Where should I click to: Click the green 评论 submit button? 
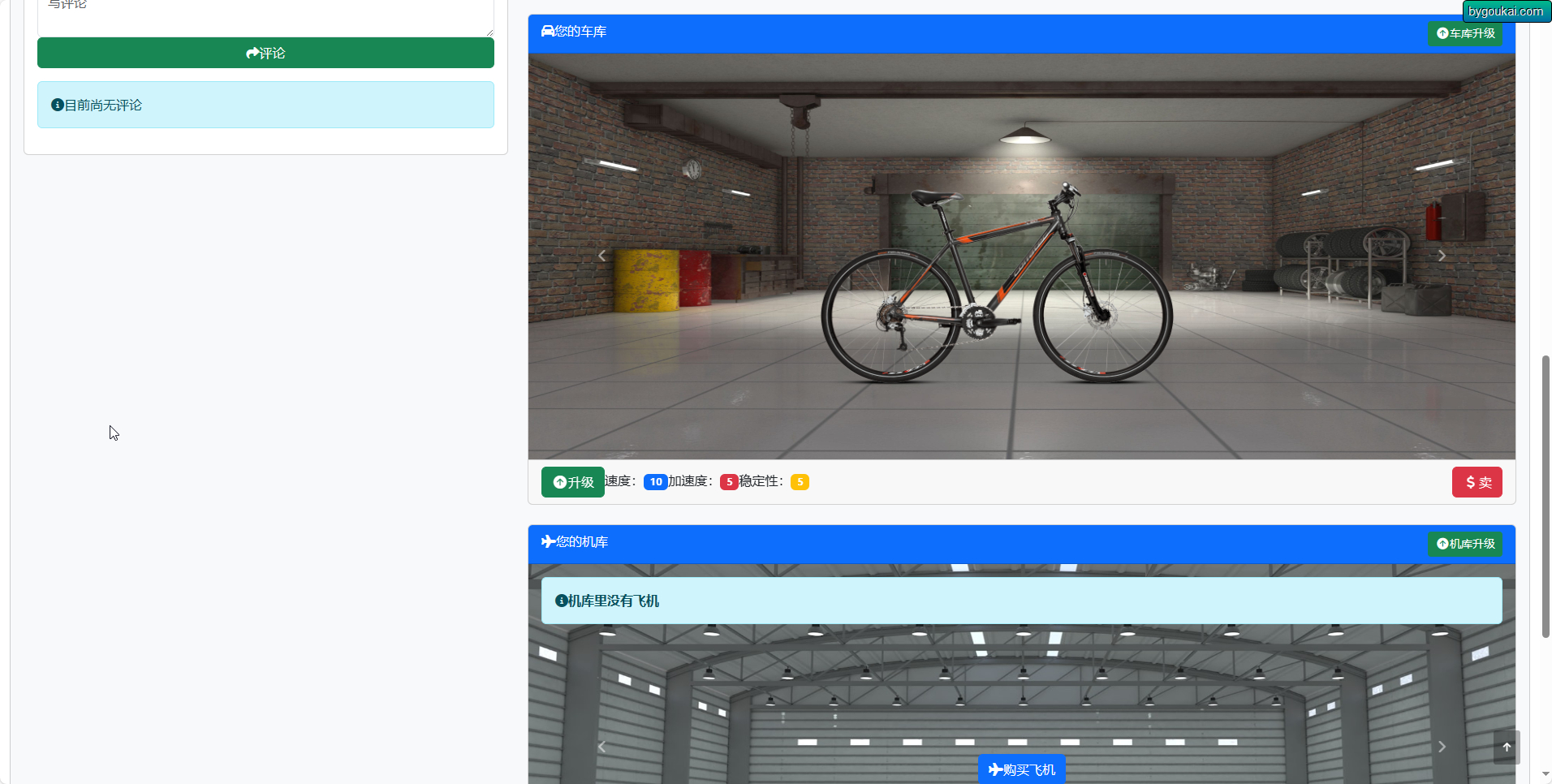(x=265, y=53)
